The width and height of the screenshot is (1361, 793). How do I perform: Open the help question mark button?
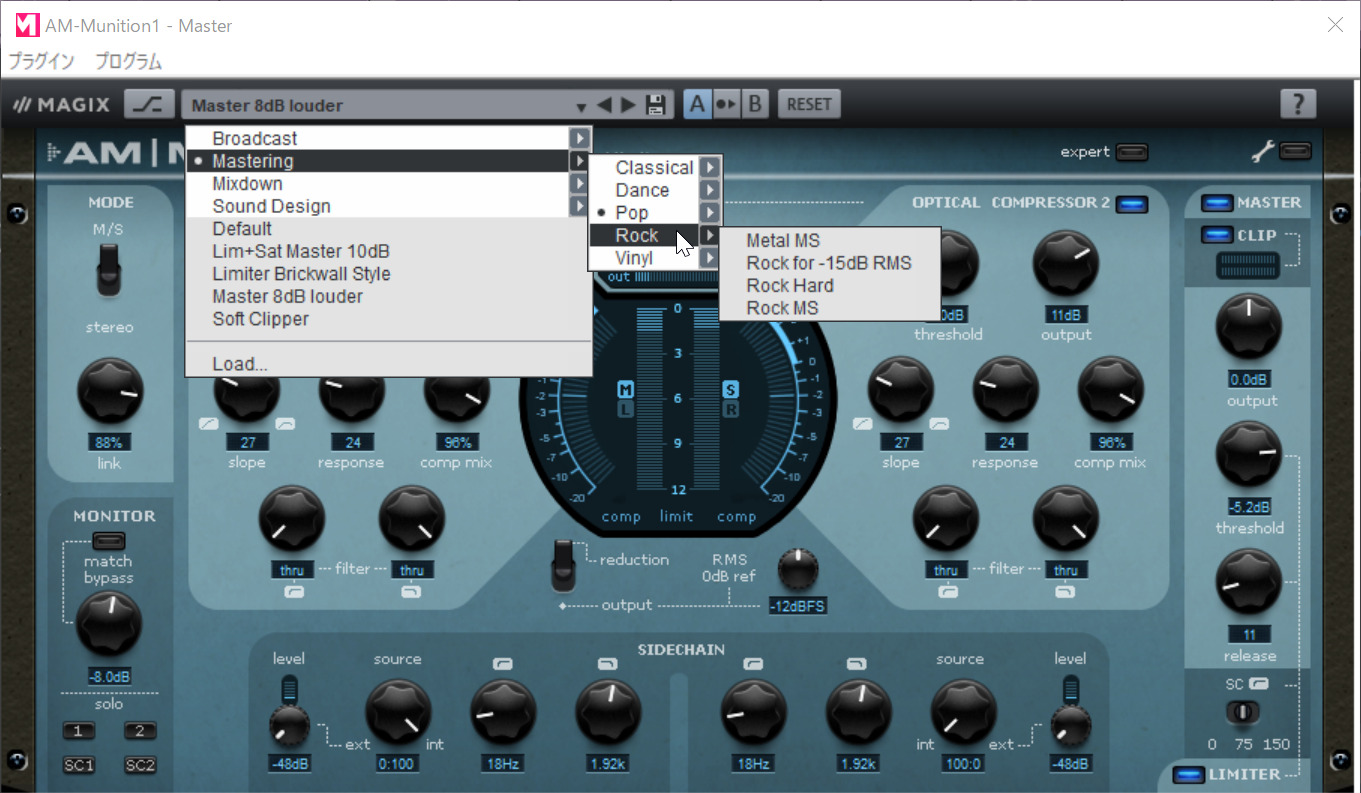coord(1298,104)
